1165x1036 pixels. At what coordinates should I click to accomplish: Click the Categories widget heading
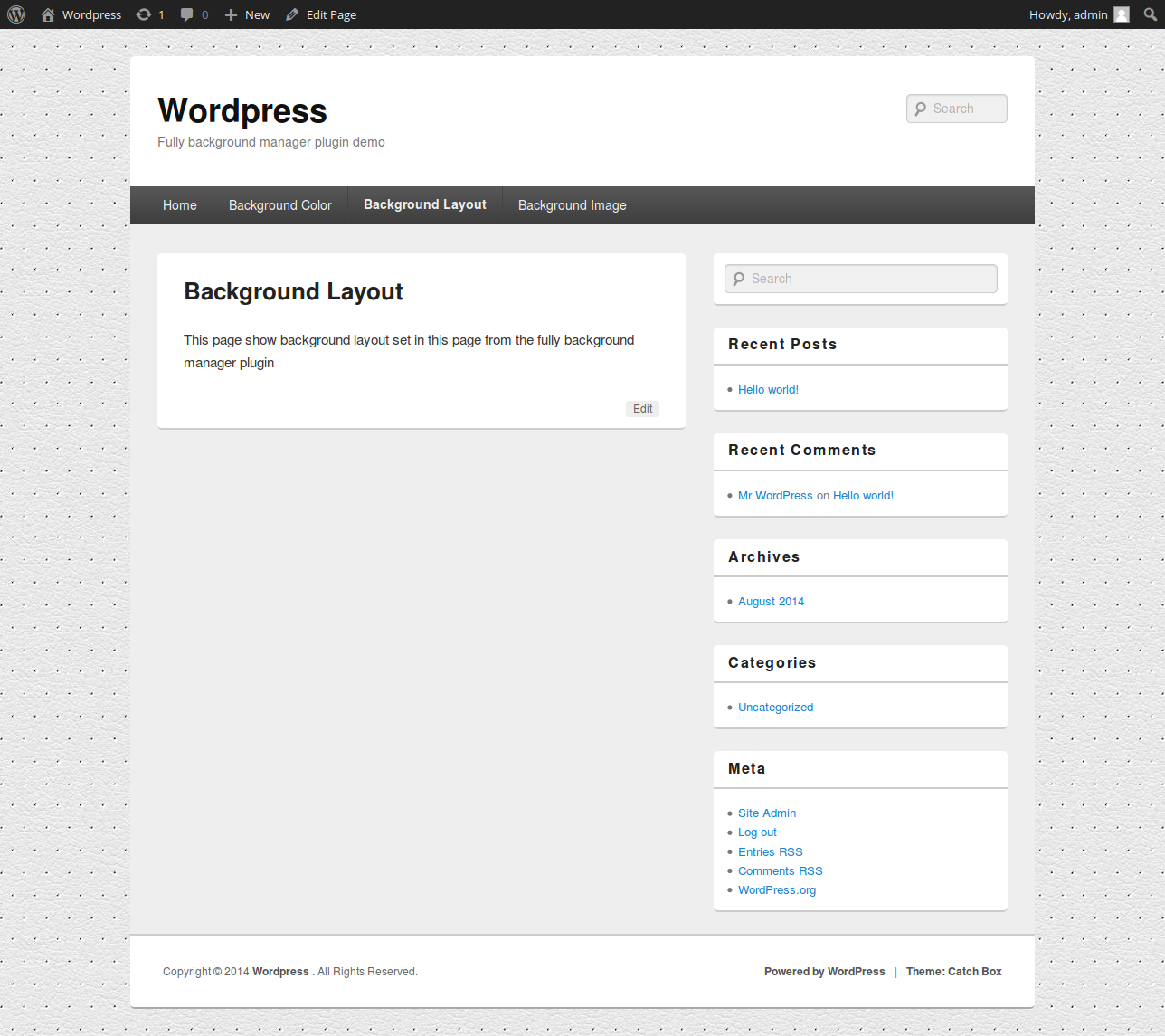click(x=772, y=663)
